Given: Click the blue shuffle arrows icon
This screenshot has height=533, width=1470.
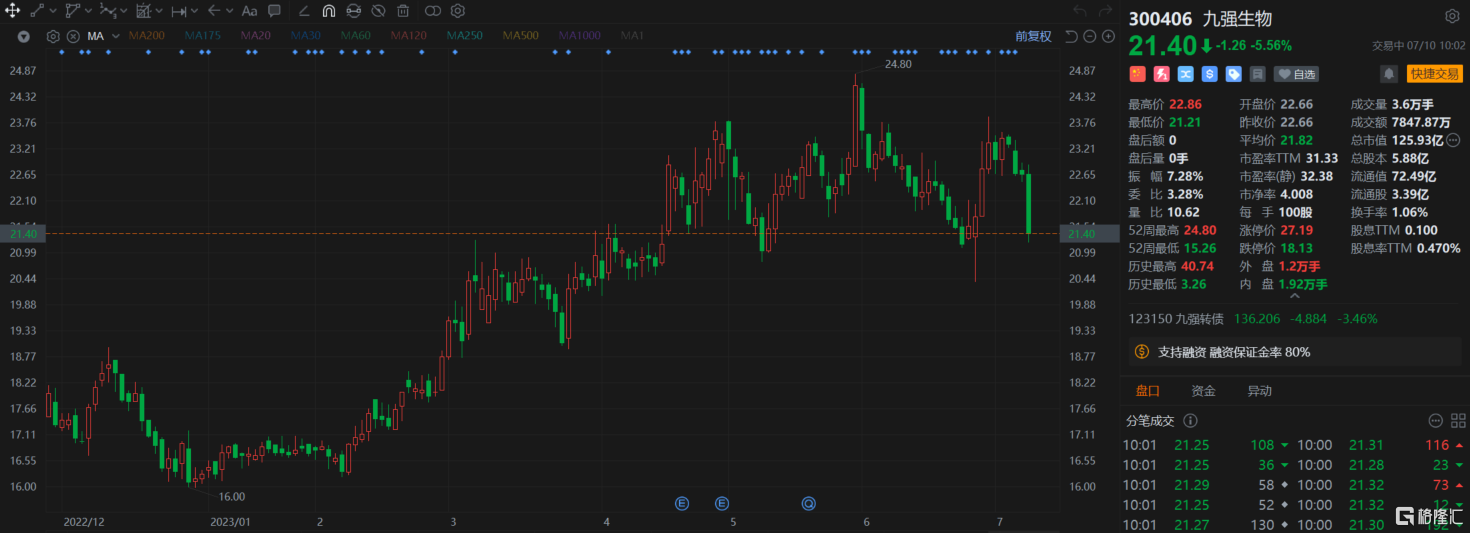Looking at the screenshot, I should point(1185,74).
